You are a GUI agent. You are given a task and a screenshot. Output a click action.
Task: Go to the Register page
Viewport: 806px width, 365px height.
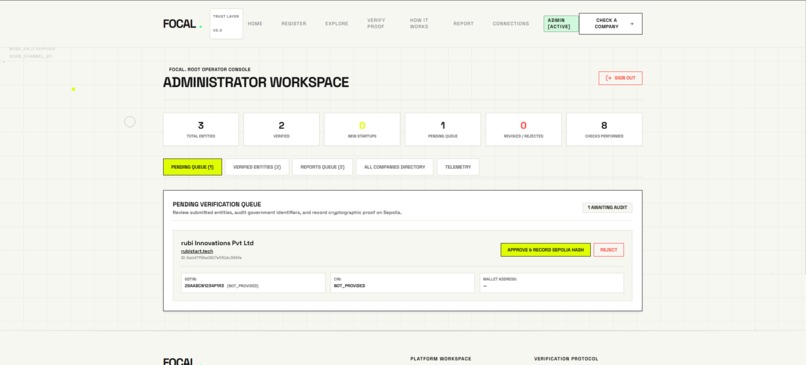point(294,24)
